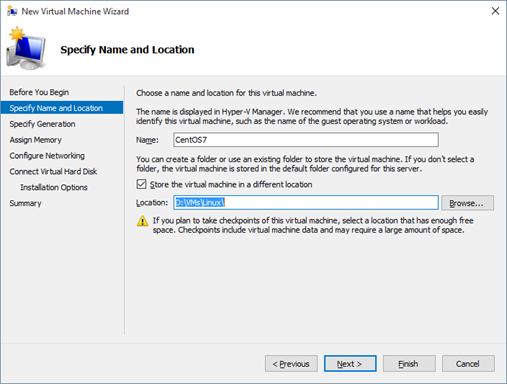Cancel the wizard

(468, 364)
